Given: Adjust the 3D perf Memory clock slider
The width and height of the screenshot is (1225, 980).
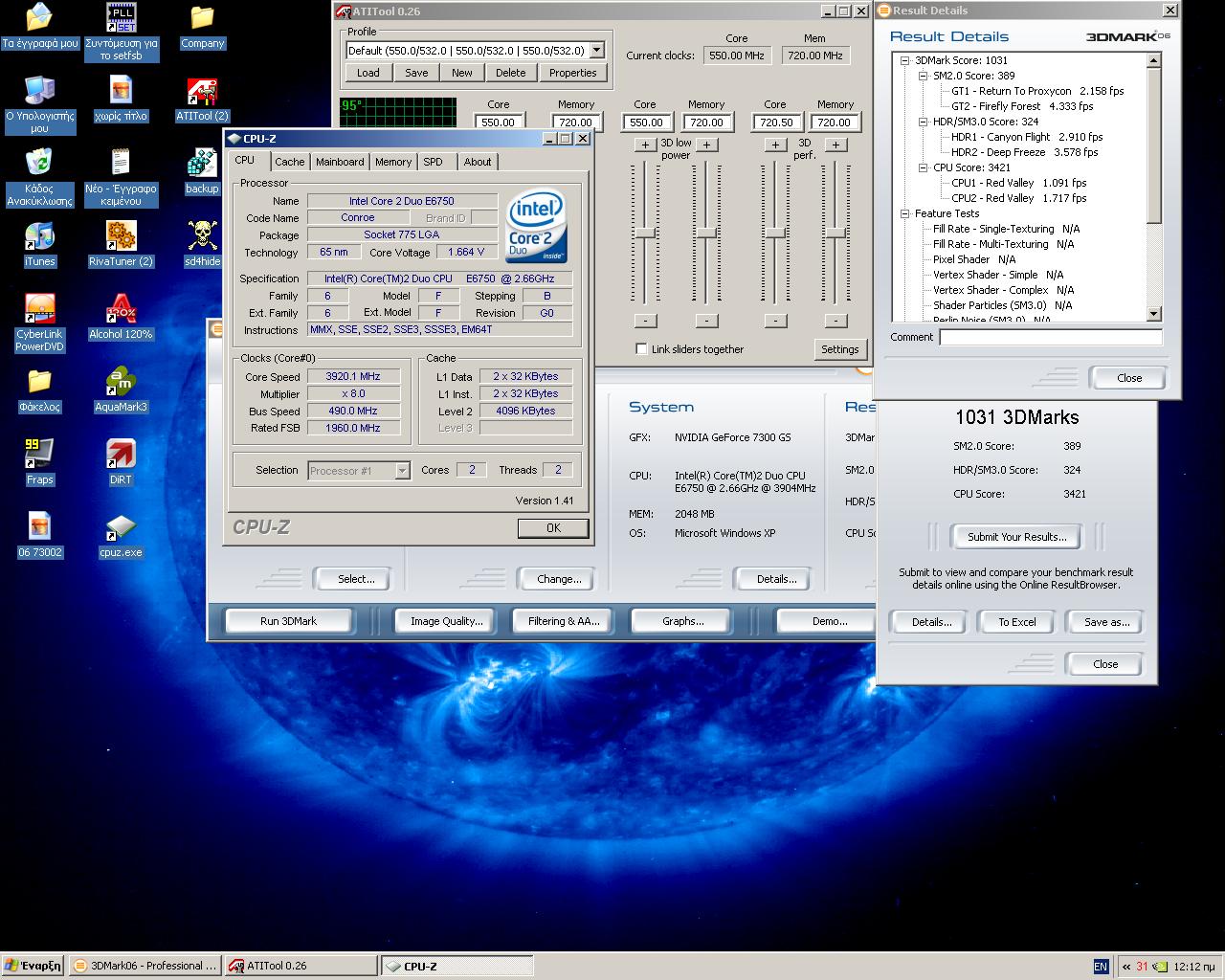Looking at the screenshot, I should (835, 233).
